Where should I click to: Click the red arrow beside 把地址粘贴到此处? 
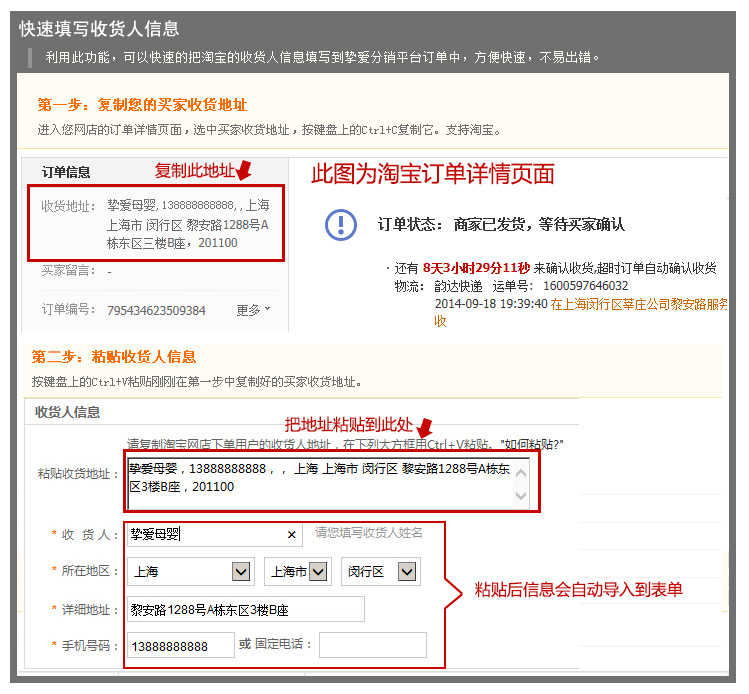423,429
